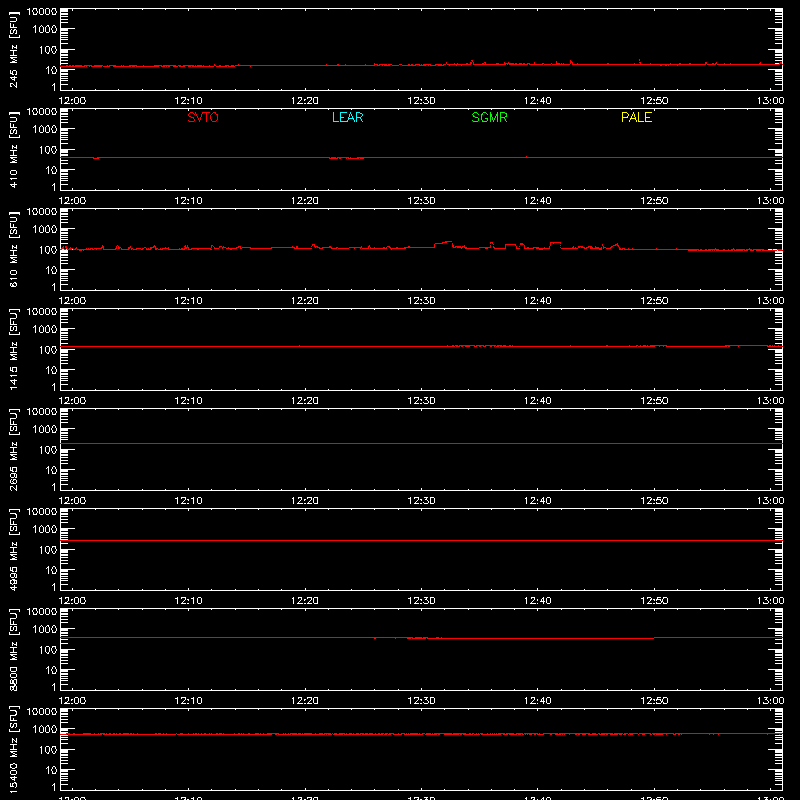The height and width of the screenshot is (800, 800).
Task: Click the 10 tick of the 245 MHz plot
Action: point(51,70)
